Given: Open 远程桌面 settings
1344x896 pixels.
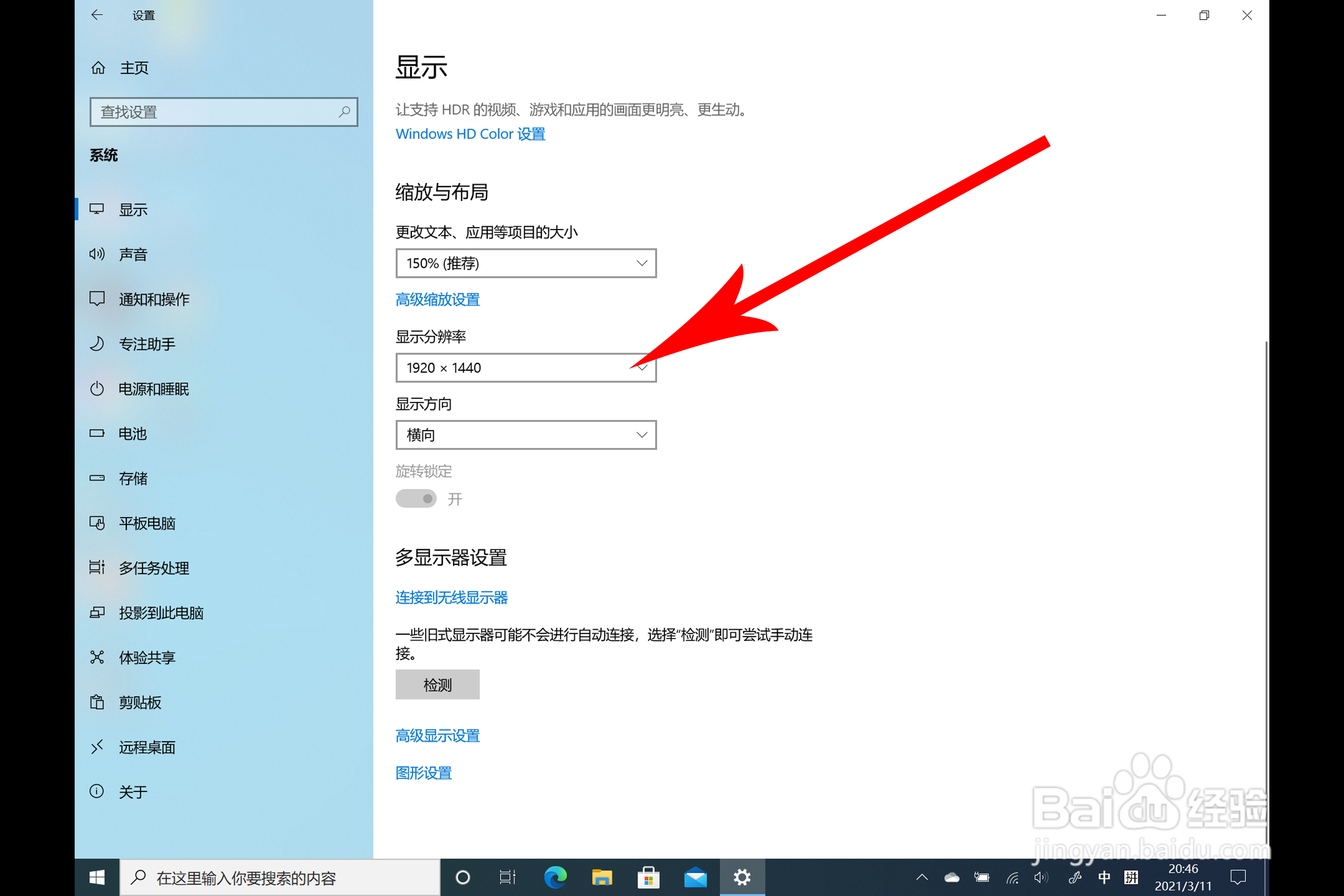Looking at the screenshot, I should (x=224, y=747).
